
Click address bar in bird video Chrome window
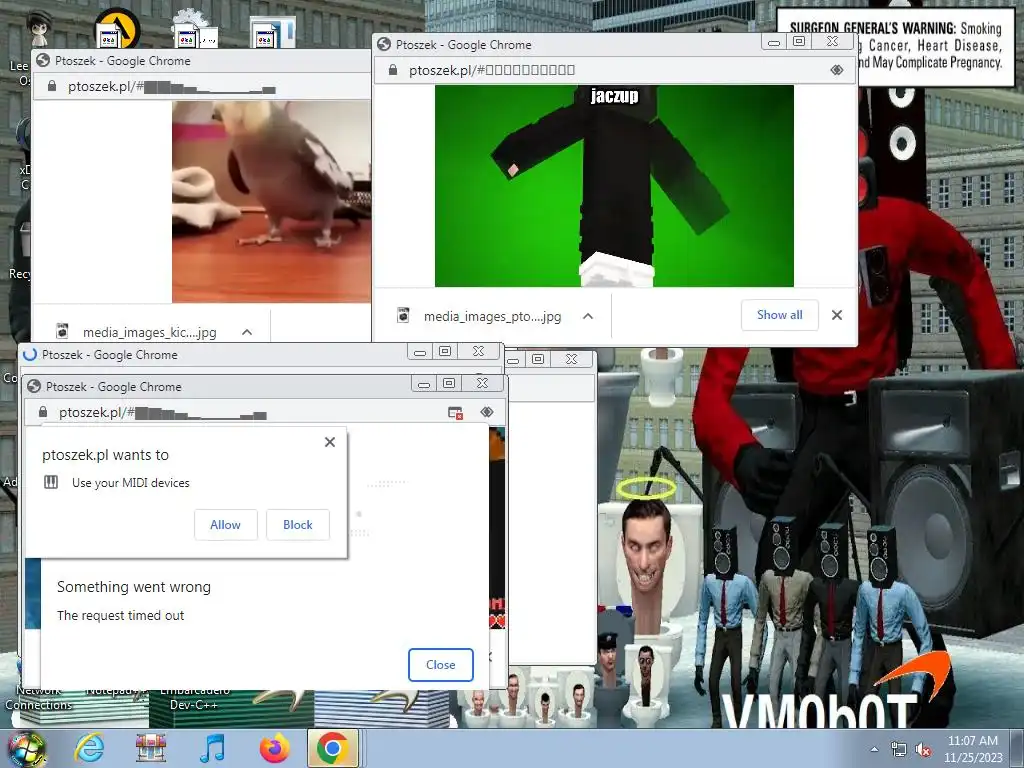click(202, 86)
